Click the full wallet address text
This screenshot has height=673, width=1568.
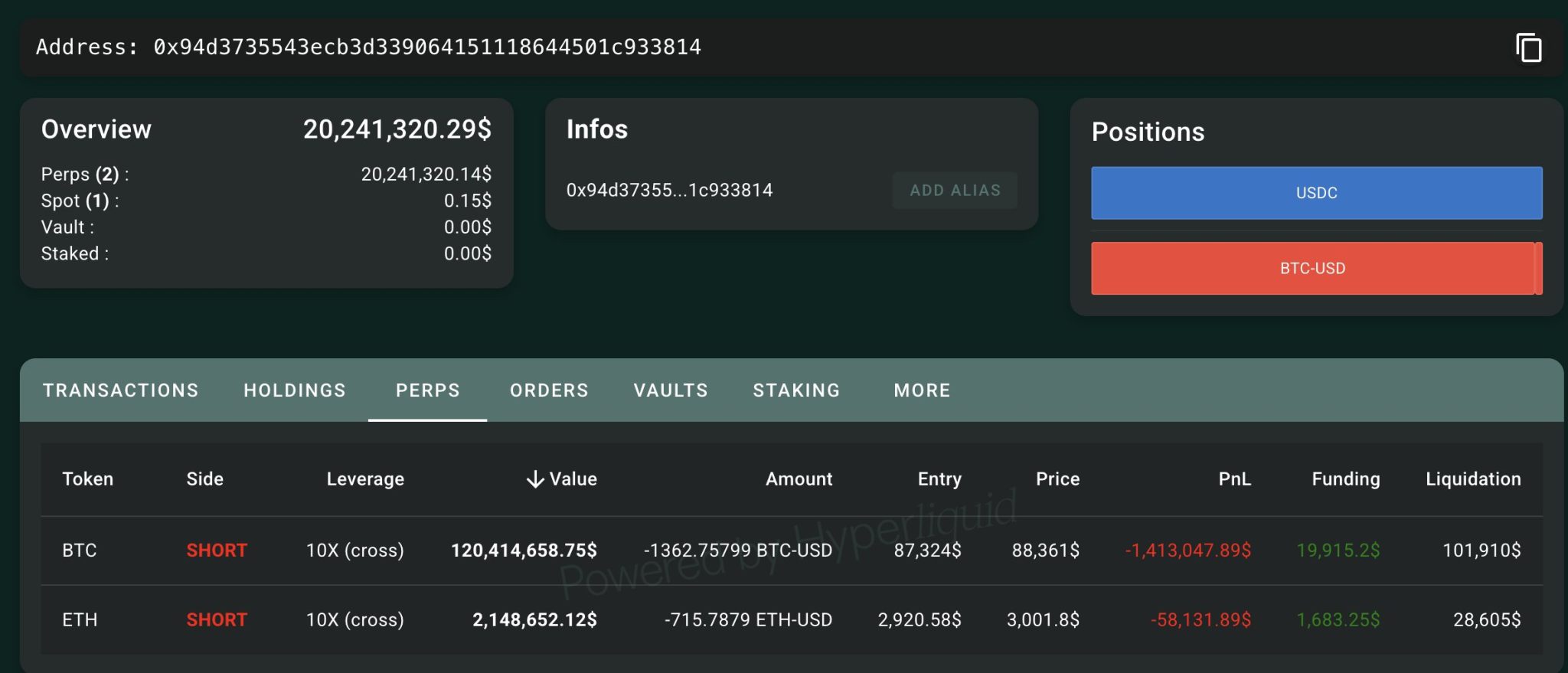(x=426, y=47)
